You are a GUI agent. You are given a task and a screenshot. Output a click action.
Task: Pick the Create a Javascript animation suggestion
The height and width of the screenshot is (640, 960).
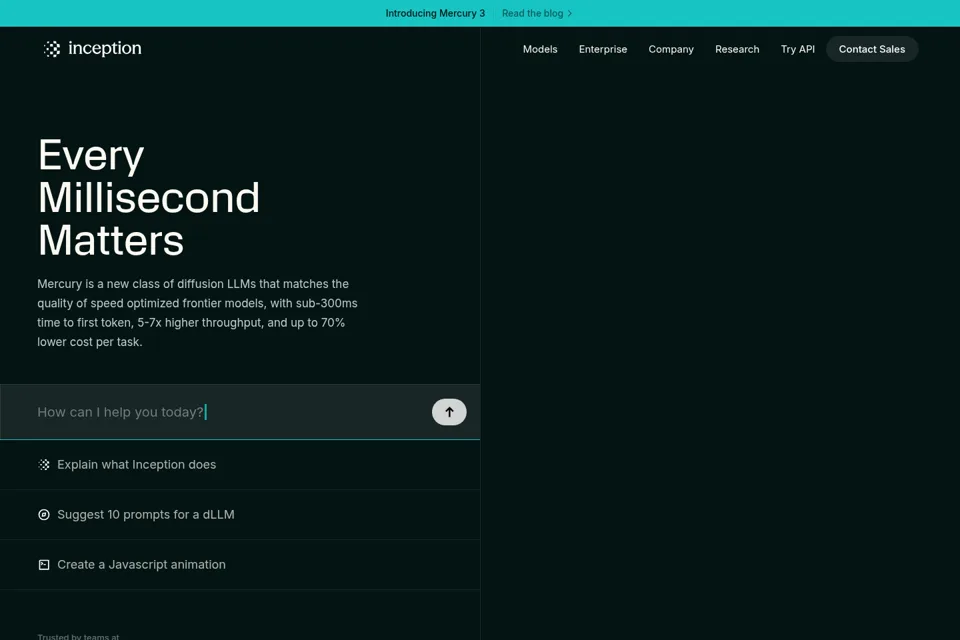(240, 565)
